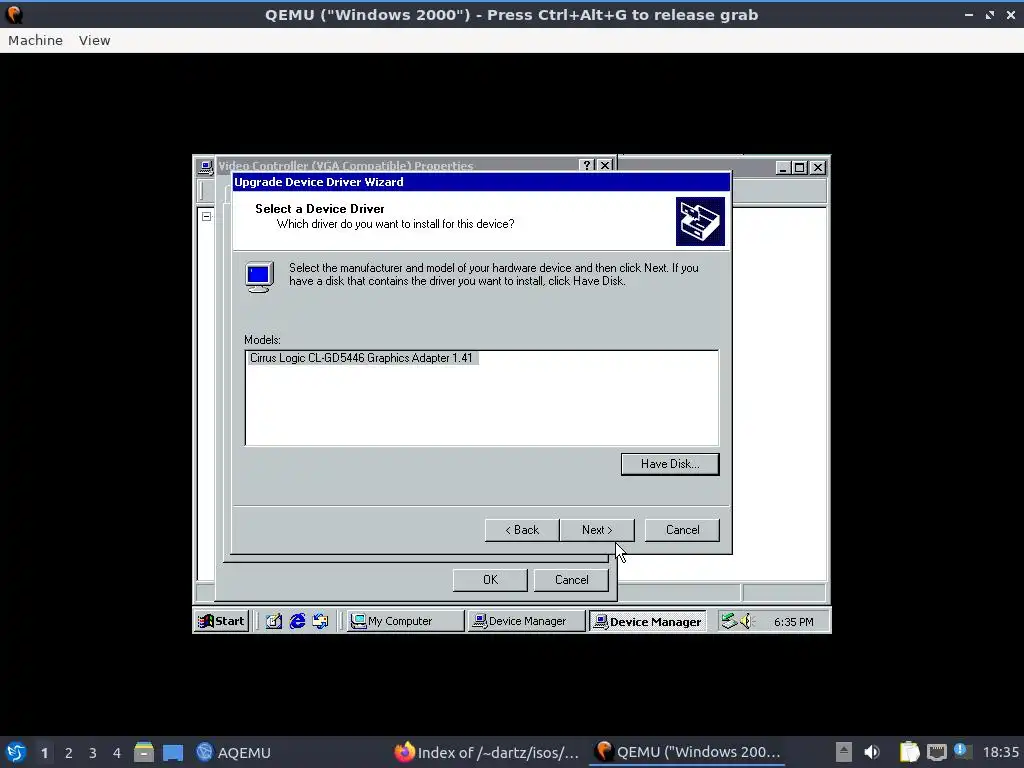Minimize the QEMU host window
1024x768 pixels.
(969, 14)
